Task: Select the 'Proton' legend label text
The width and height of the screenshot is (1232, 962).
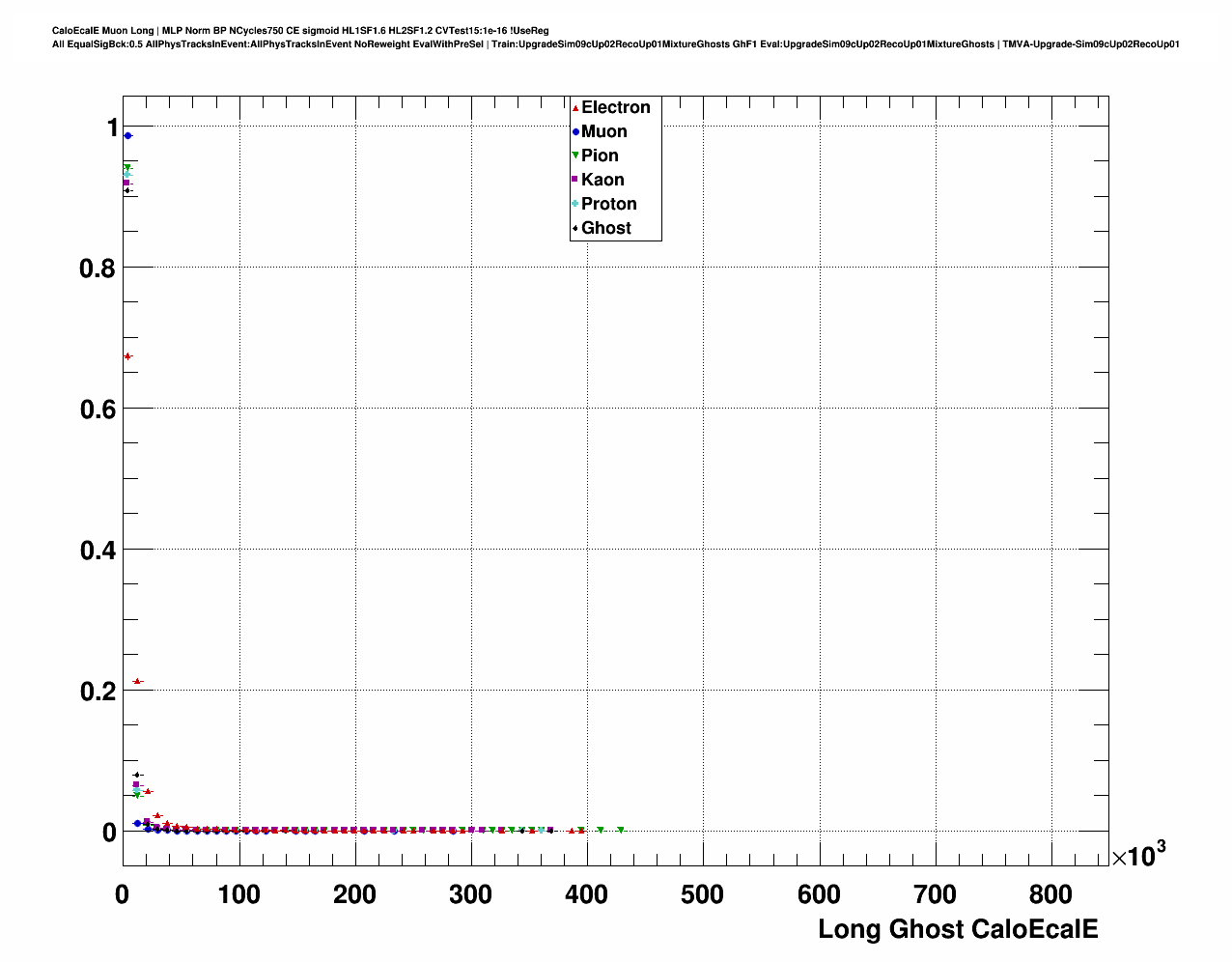Action: pos(609,205)
